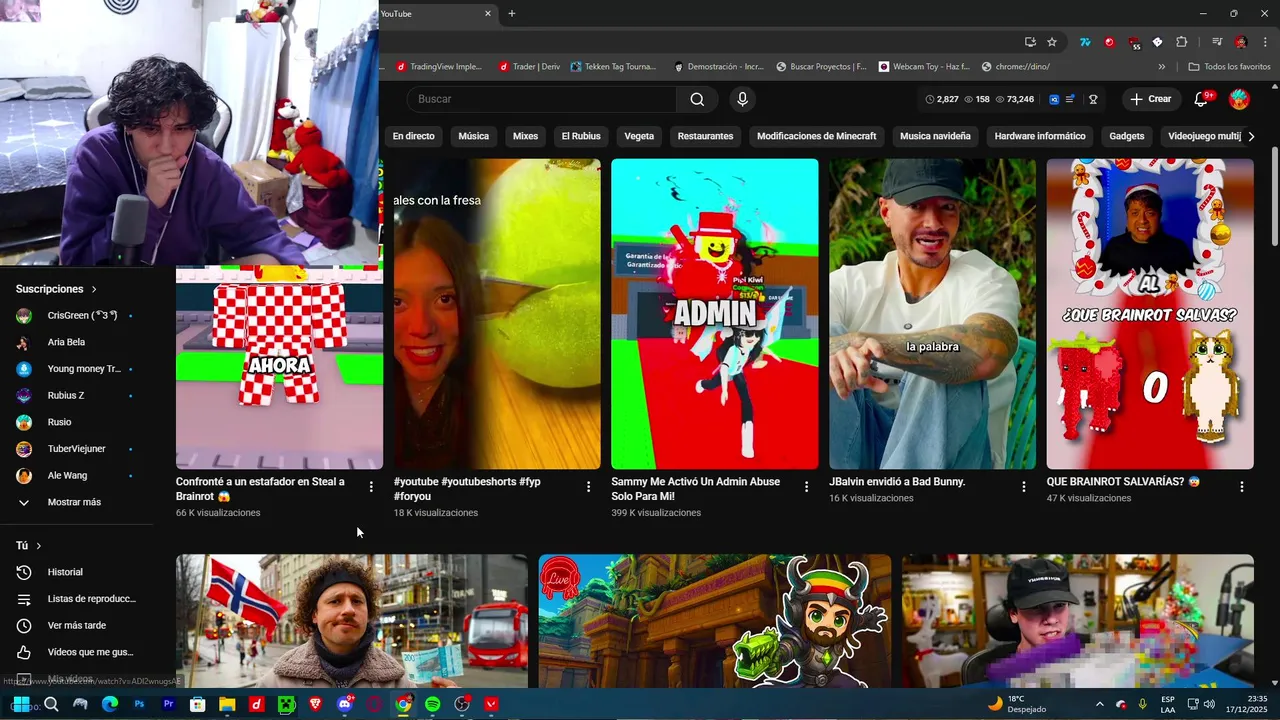Click the 'Crear' button
1280x720 pixels.
click(1151, 99)
